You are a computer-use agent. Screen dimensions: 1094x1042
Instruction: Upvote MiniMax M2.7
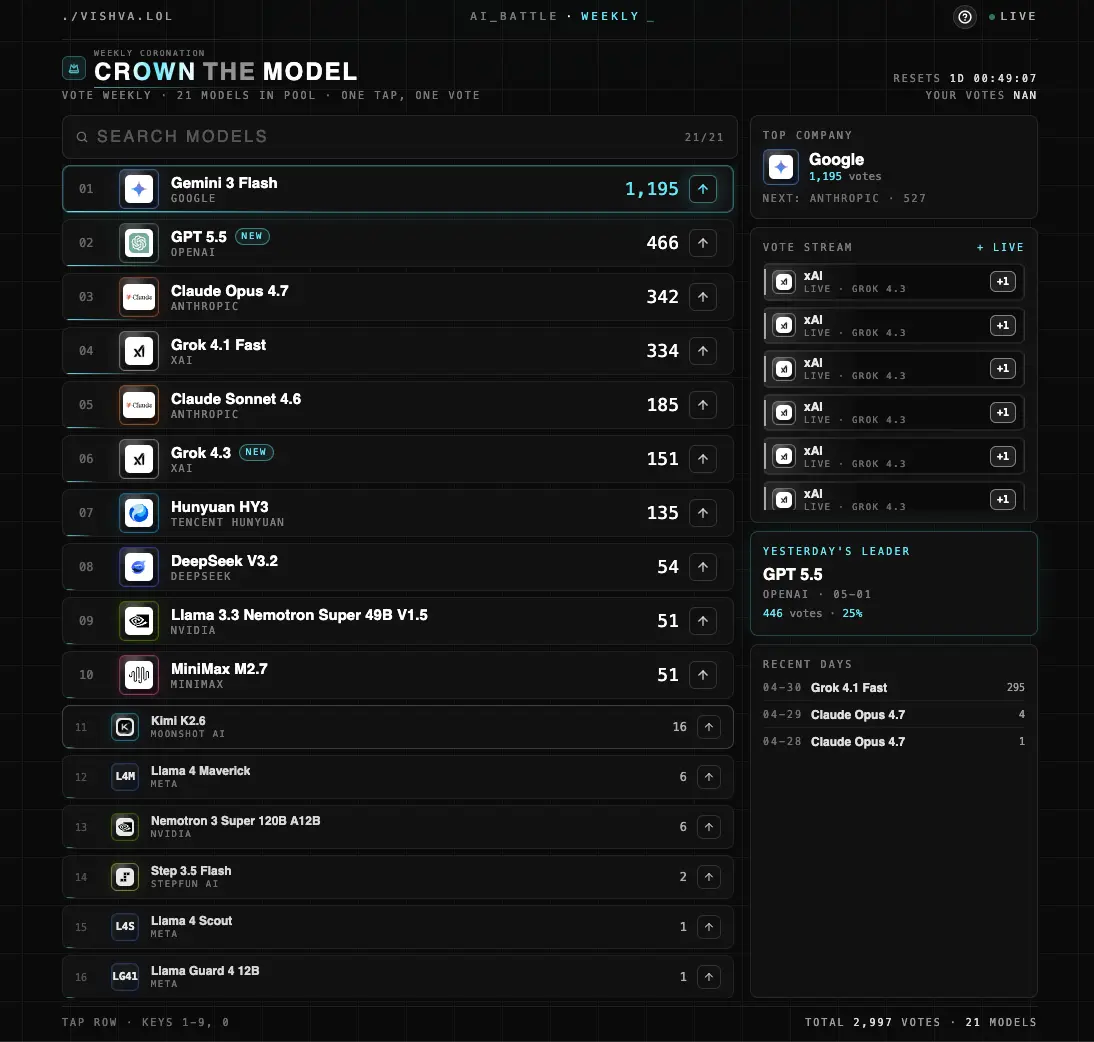coord(703,675)
